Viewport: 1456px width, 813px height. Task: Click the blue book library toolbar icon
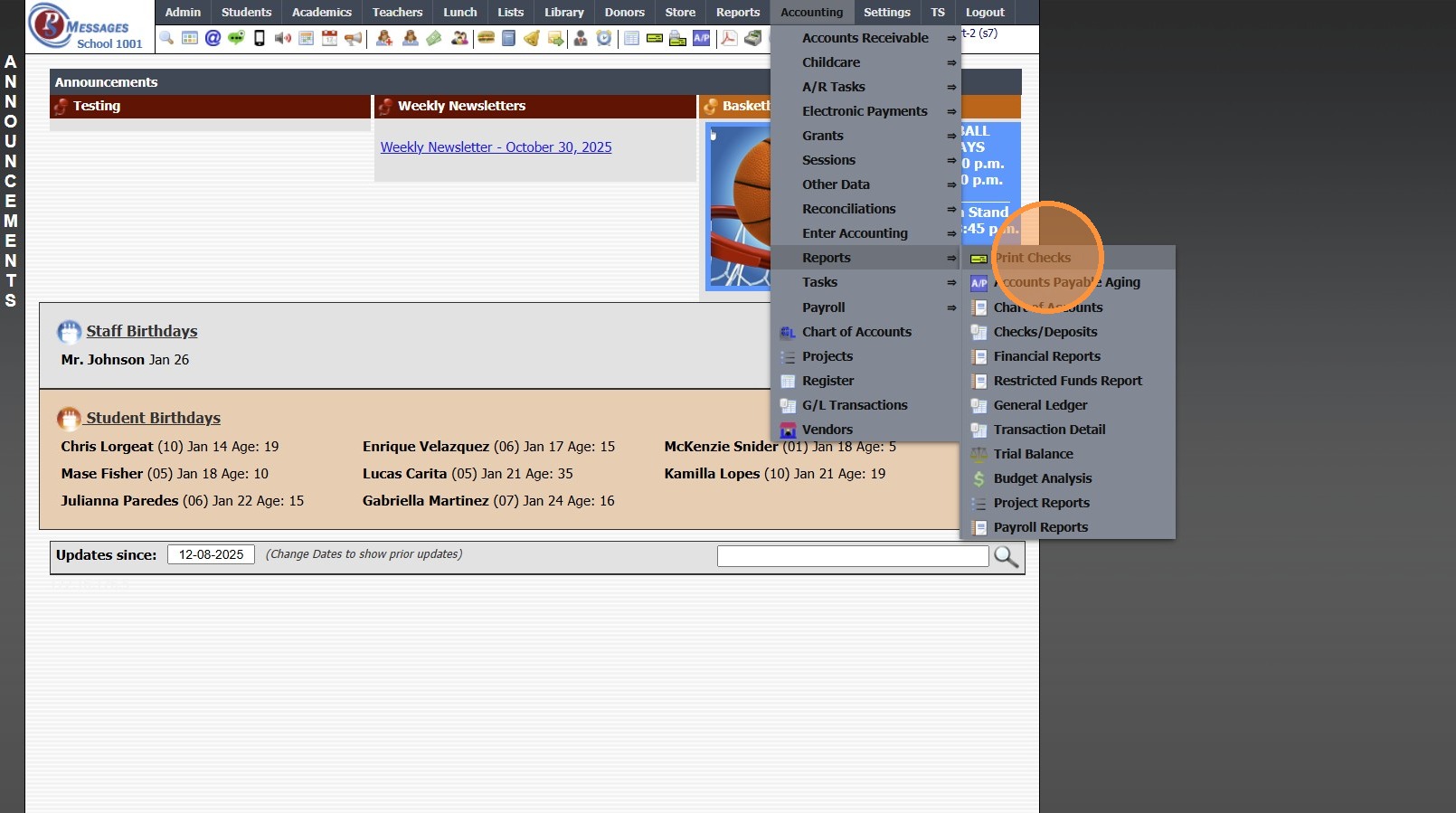pyautogui.click(x=509, y=38)
